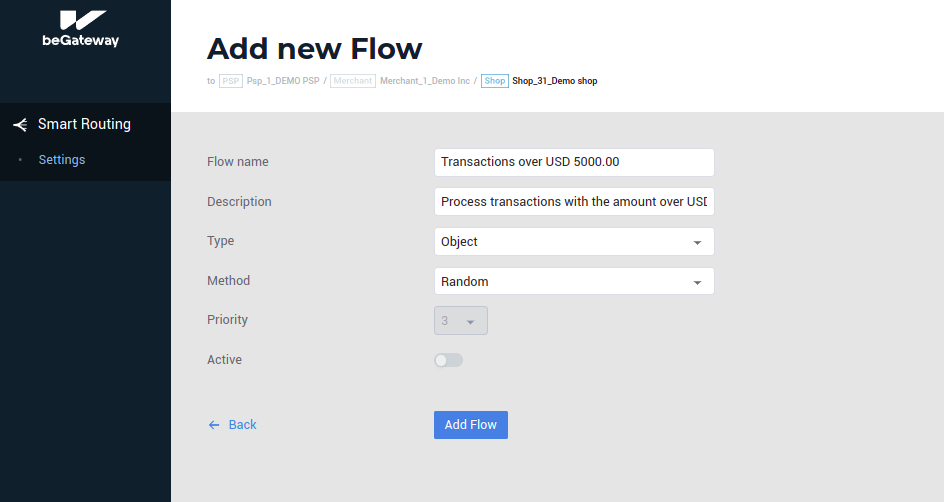Toggle the Active switch on

(x=448, y=360)
